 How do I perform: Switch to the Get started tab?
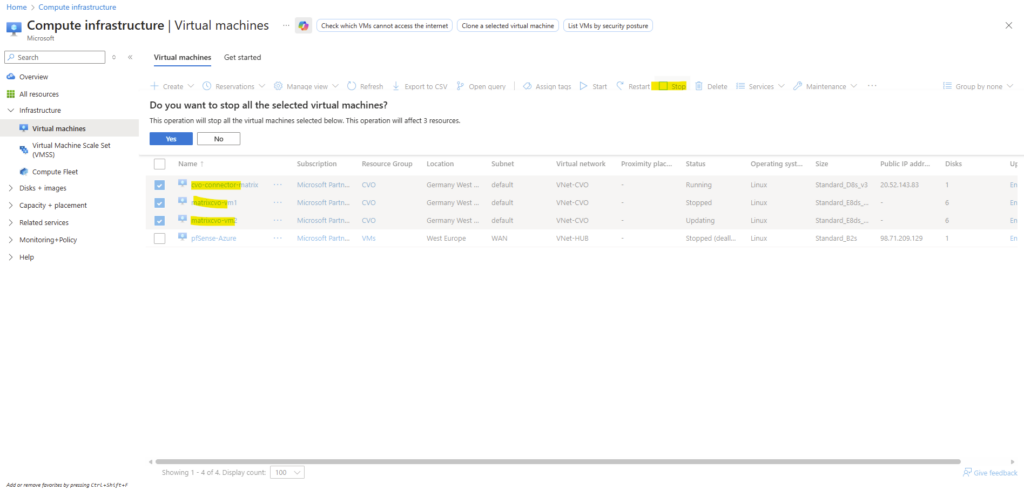pyautogui.click(x=242, y=58)
